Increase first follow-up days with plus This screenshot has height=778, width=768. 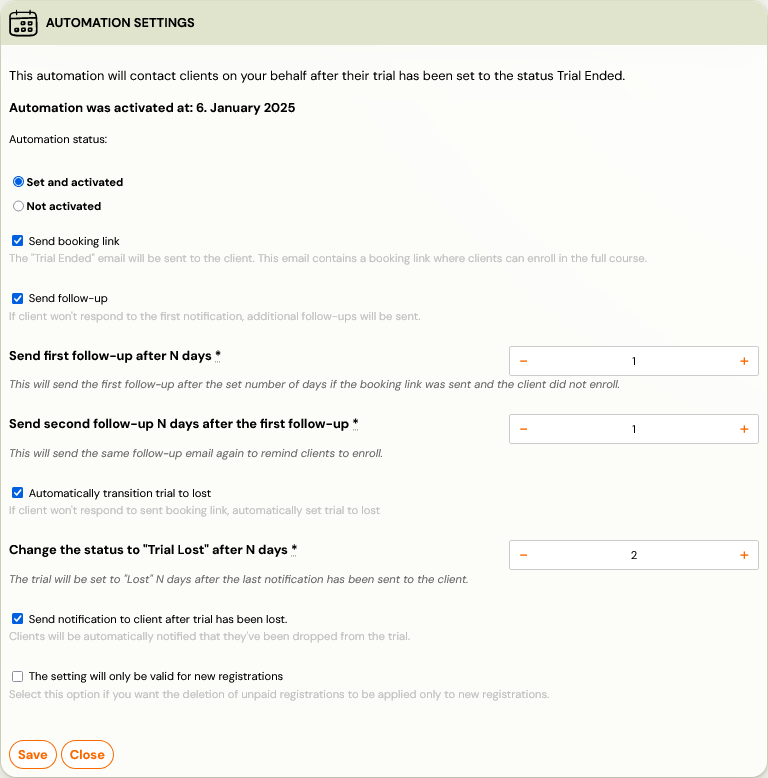[x=743, y=361]
